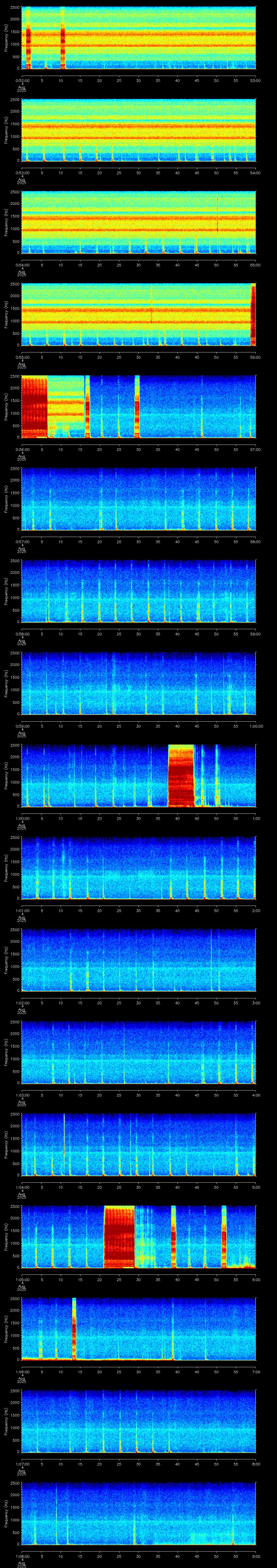
Task: Click the 0:59:00 start time label
Action: (22, 726)
